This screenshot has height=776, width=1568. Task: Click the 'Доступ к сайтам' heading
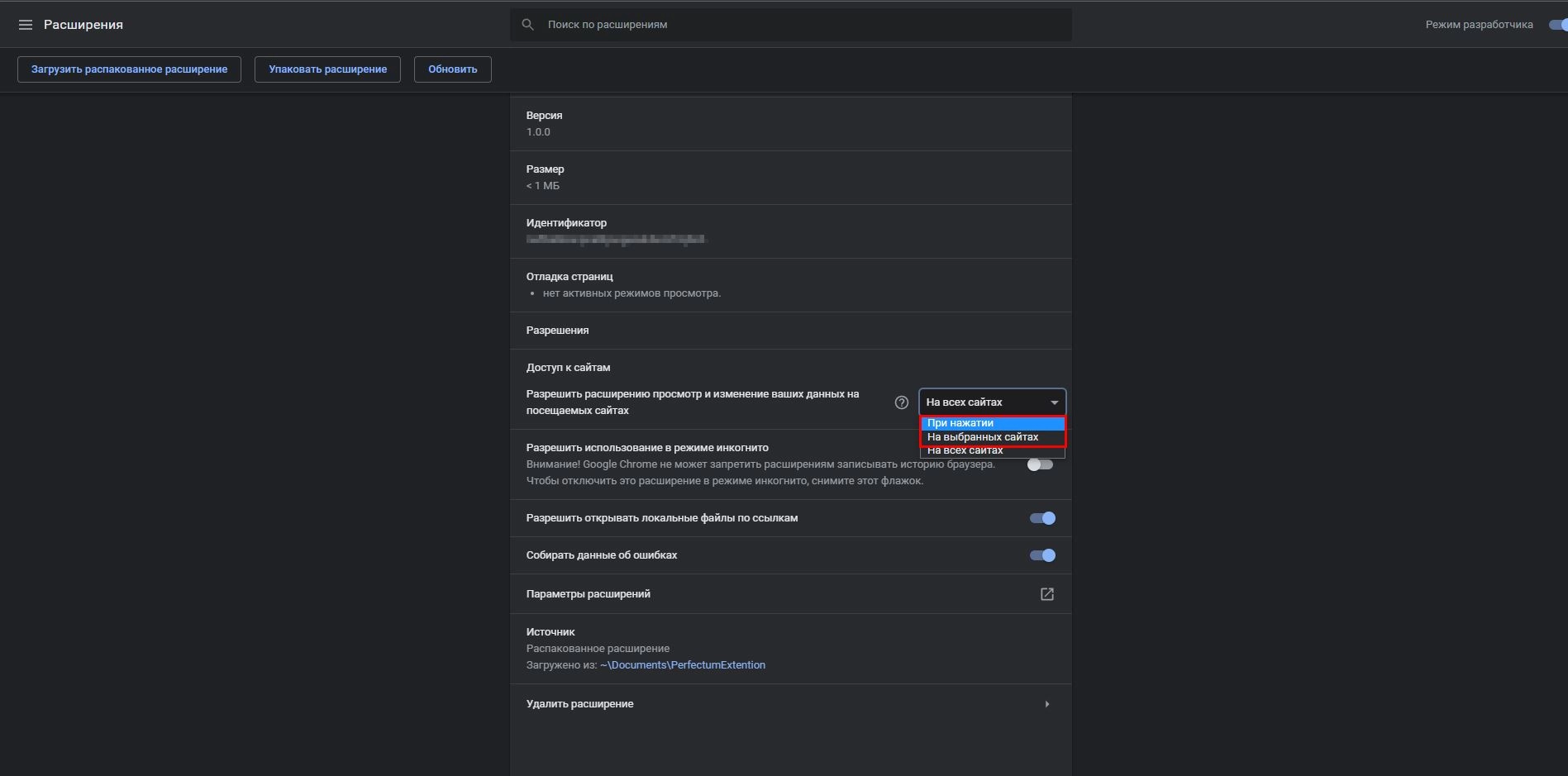click(x=568, y=368)
